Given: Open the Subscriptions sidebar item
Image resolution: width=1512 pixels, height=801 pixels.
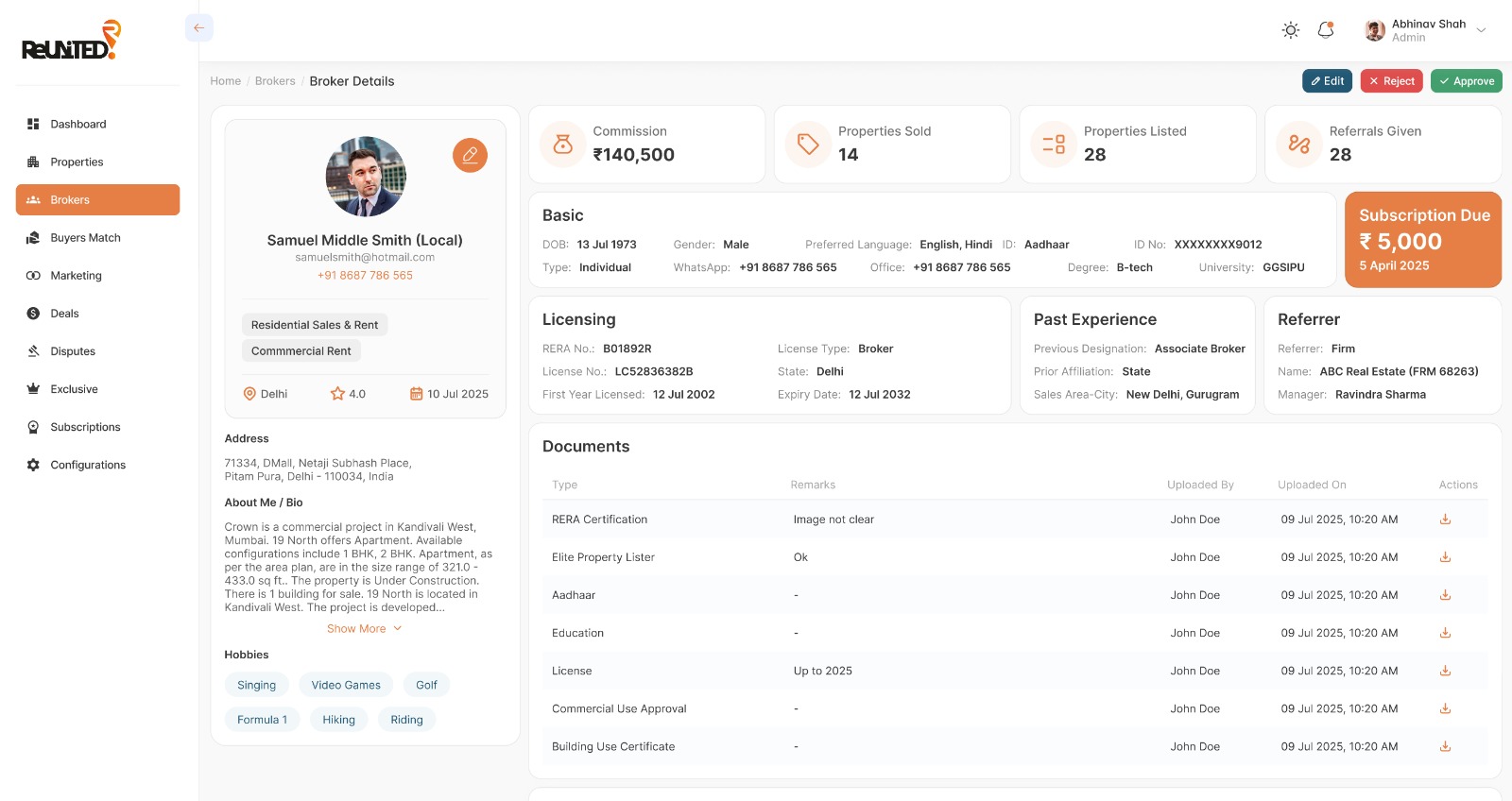Looking at the screenshot, I should [85, 427].
